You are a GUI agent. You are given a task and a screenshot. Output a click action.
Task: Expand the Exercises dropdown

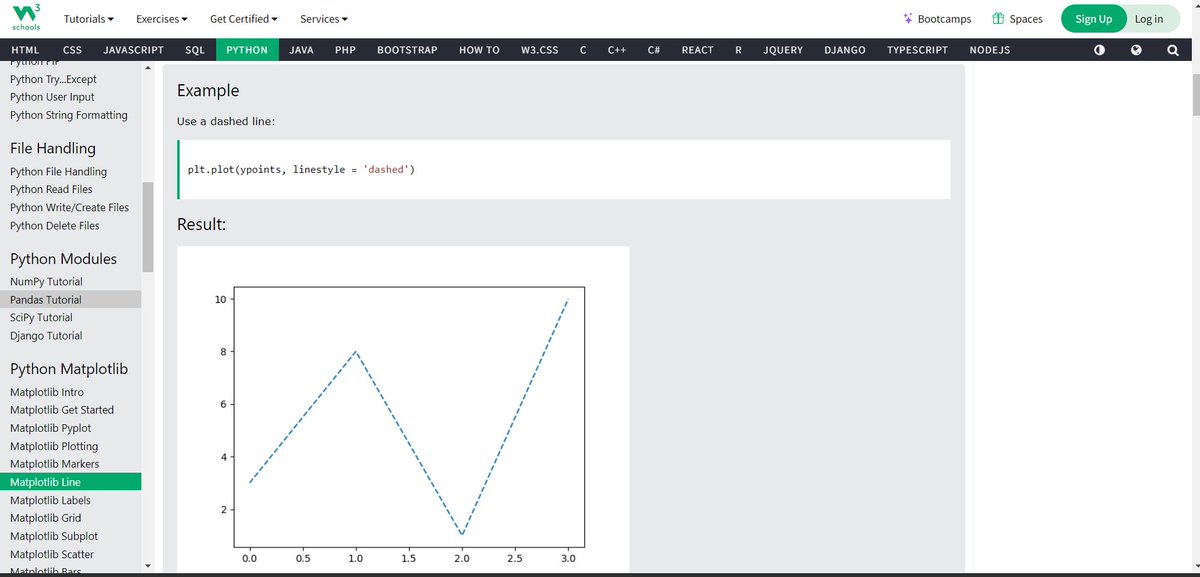(x=161, y=19)
